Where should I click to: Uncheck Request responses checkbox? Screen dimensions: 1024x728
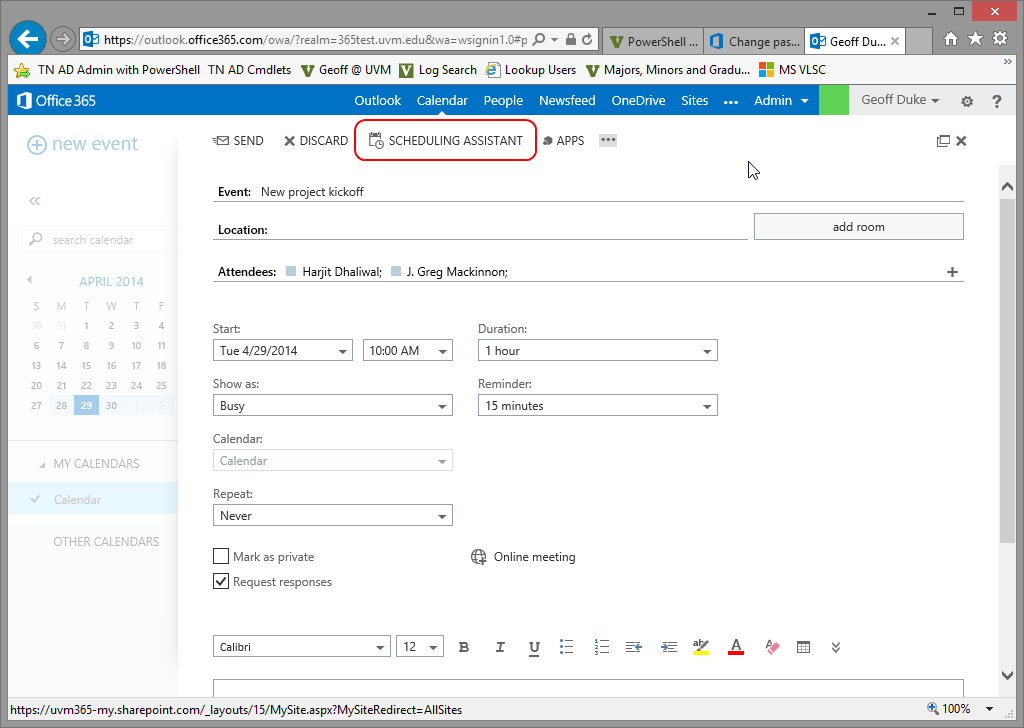(221, 582)
